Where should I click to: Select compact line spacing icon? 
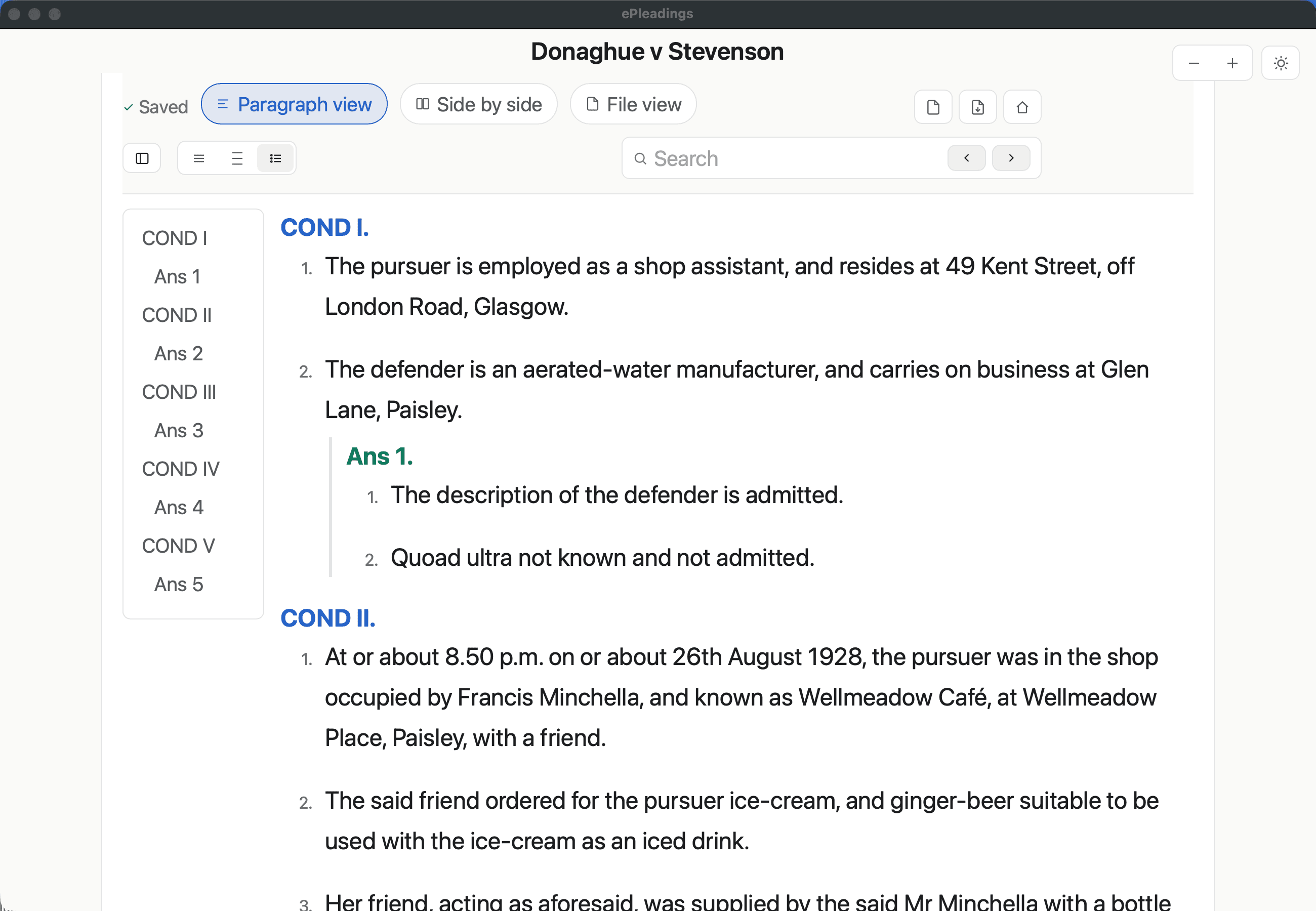(198, 158)
